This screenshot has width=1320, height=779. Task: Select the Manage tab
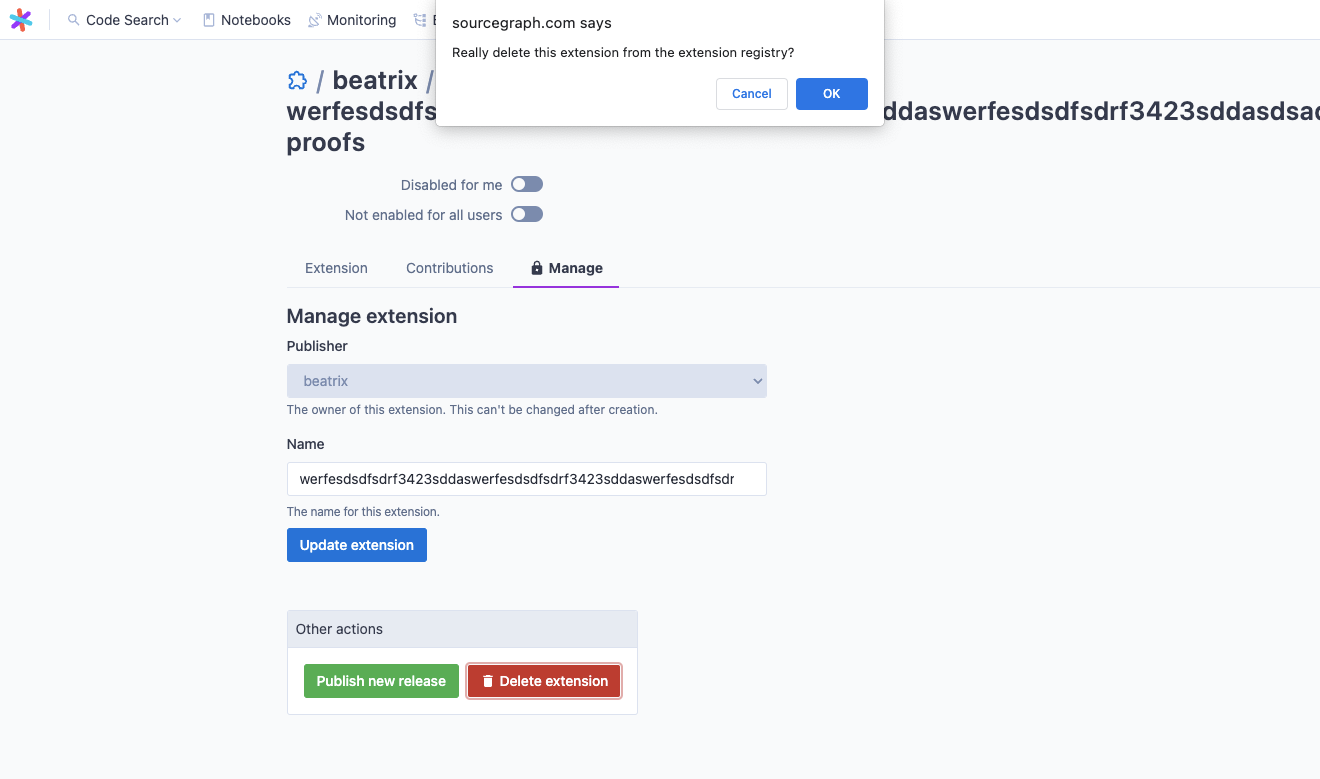click(566, 268)
